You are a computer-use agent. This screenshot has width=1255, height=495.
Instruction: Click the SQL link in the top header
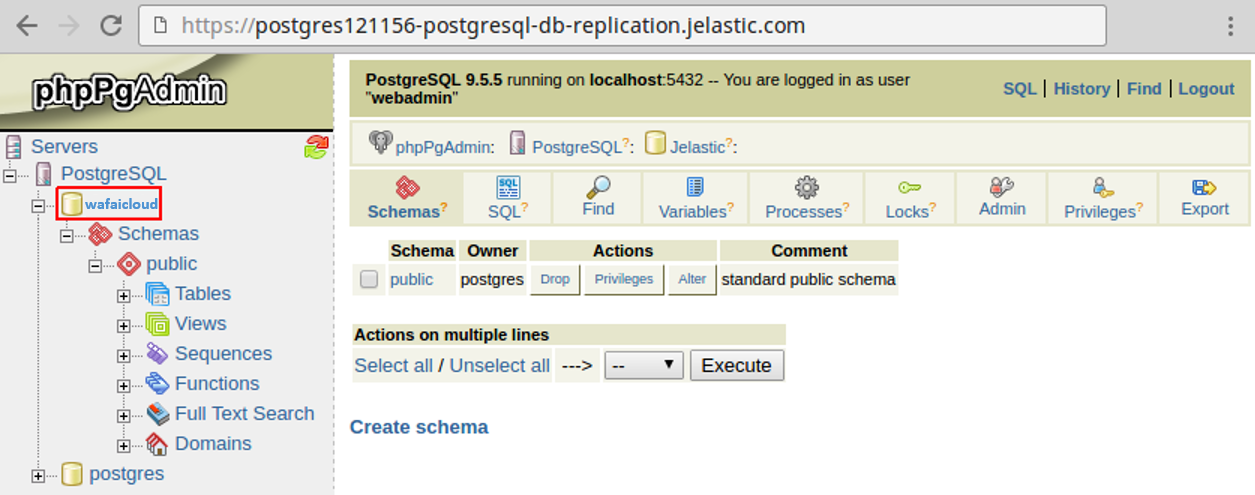click(x=1020, y=89)
